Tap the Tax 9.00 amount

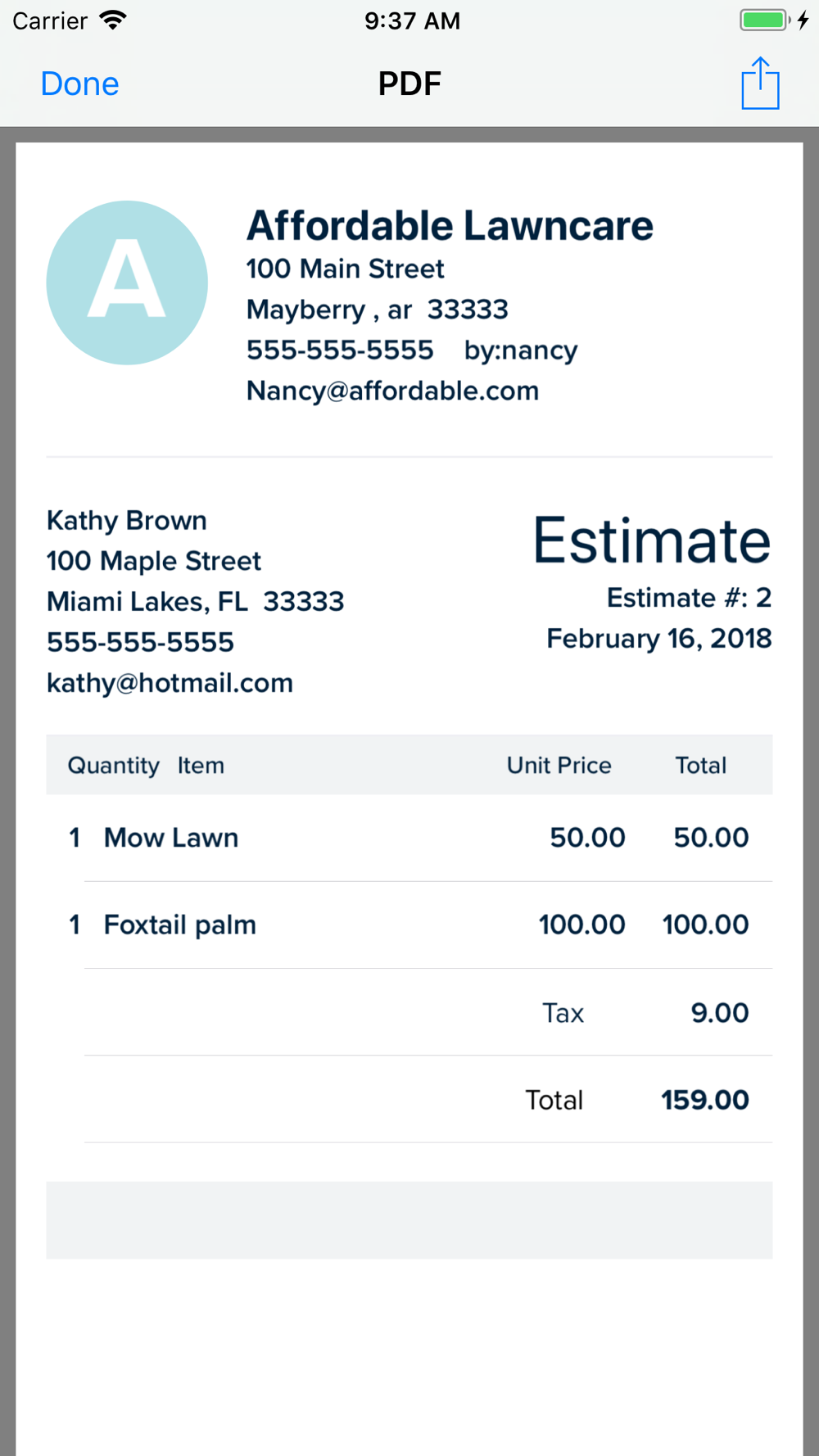pyautogui.click(x=720, y=1013)
